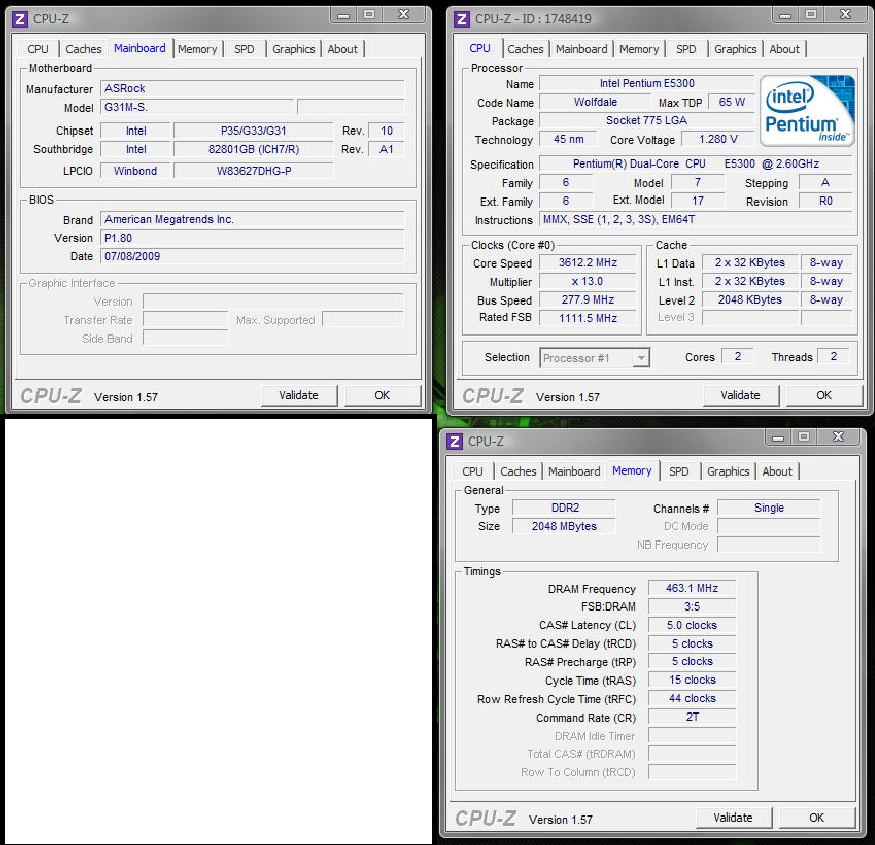
Task: Open Processor #1 selection dropdown
Action: tap(642, 358)
